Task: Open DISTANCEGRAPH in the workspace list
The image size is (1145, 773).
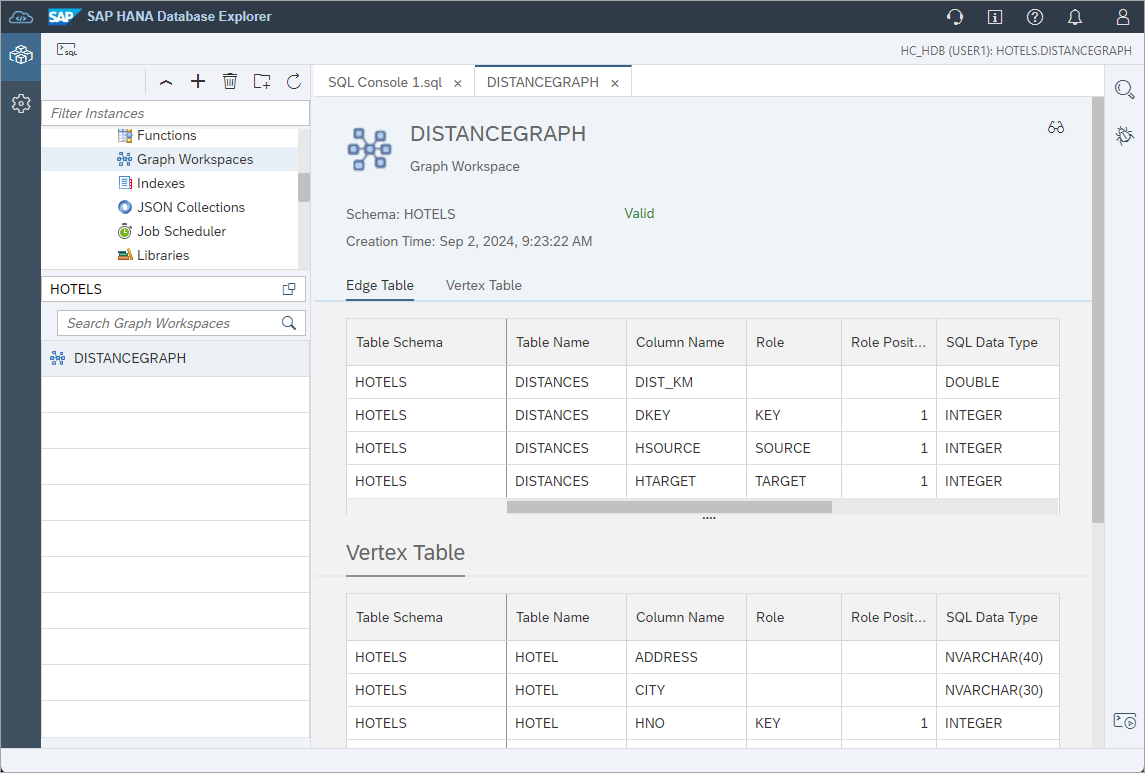Action: pos(175,358)
